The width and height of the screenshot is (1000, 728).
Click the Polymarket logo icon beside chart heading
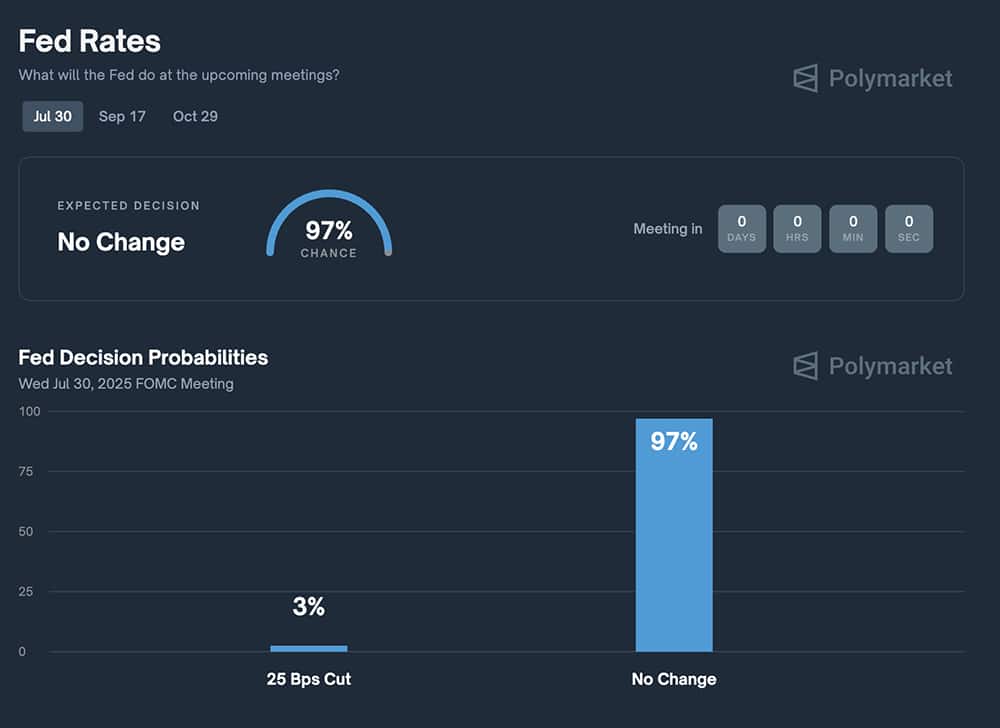click(x=806, y=366)
